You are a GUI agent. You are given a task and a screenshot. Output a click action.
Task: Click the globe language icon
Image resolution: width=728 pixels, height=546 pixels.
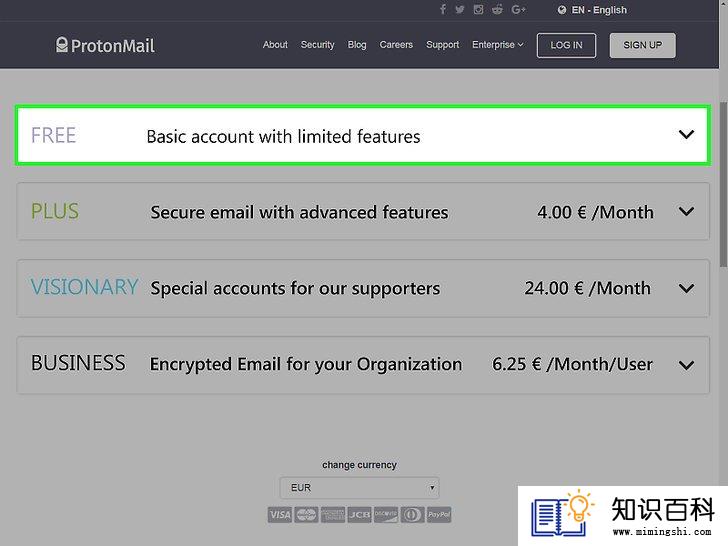click(x=562, y=10)
